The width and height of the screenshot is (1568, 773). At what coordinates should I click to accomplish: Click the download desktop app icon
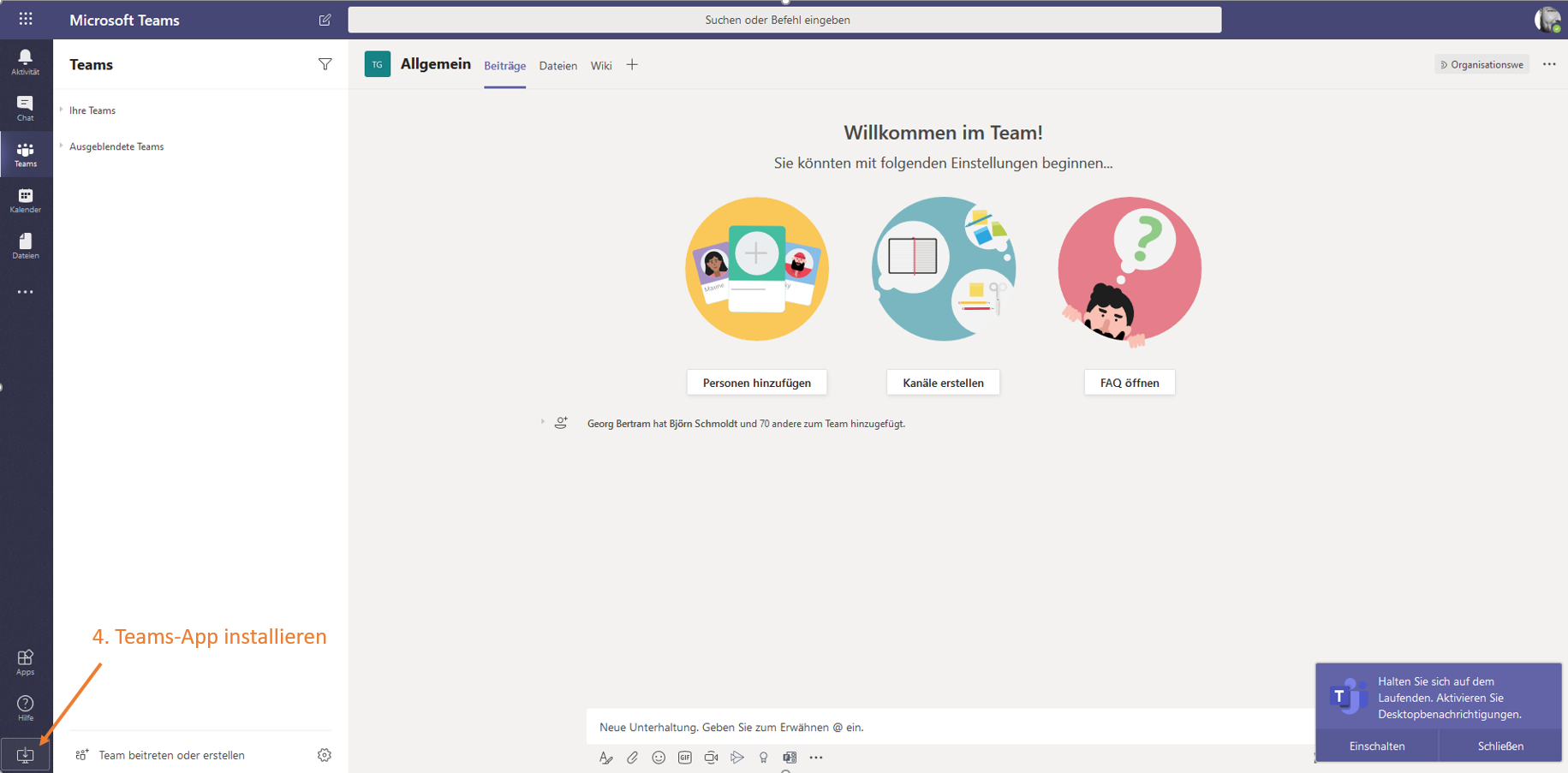coord(26,755)
